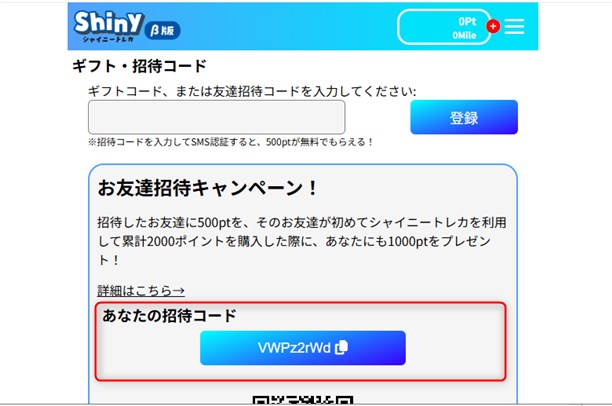Viewport: 612px width, 406px height.
Task: Copy invitation code with the VWPz2rWd button
Action: coord(303,348)
